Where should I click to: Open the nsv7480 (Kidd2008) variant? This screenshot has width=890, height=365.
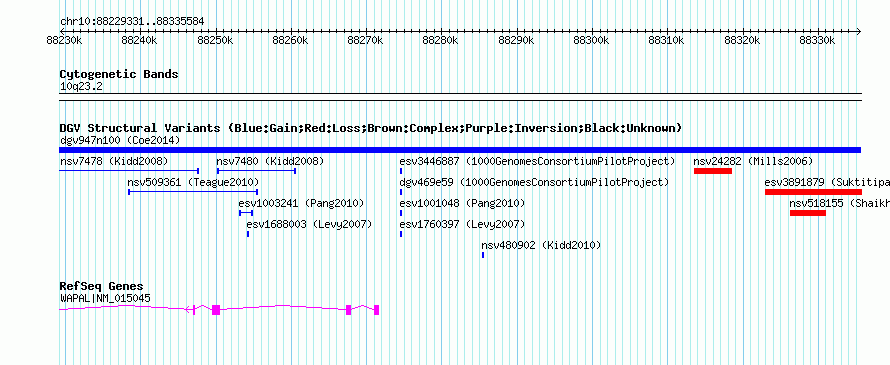pos(270,161)
